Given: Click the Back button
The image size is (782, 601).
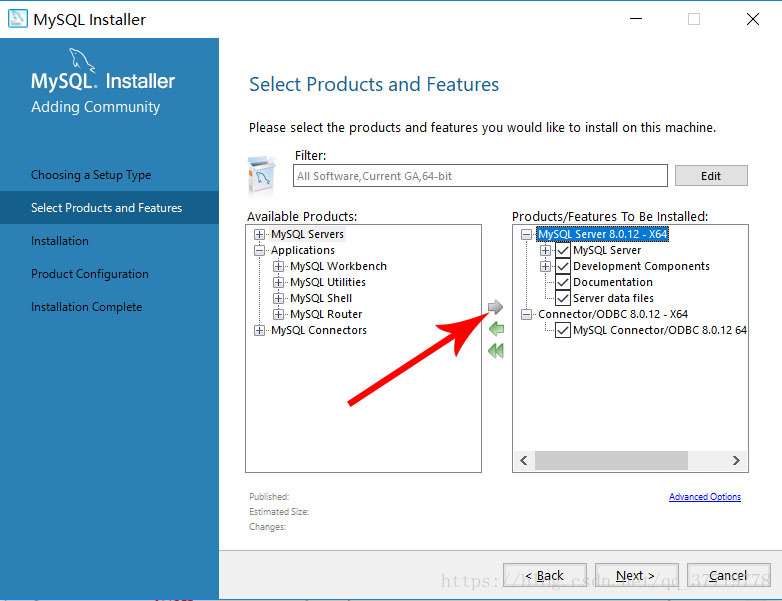Looking at the screenshot, I should (545, 575).
